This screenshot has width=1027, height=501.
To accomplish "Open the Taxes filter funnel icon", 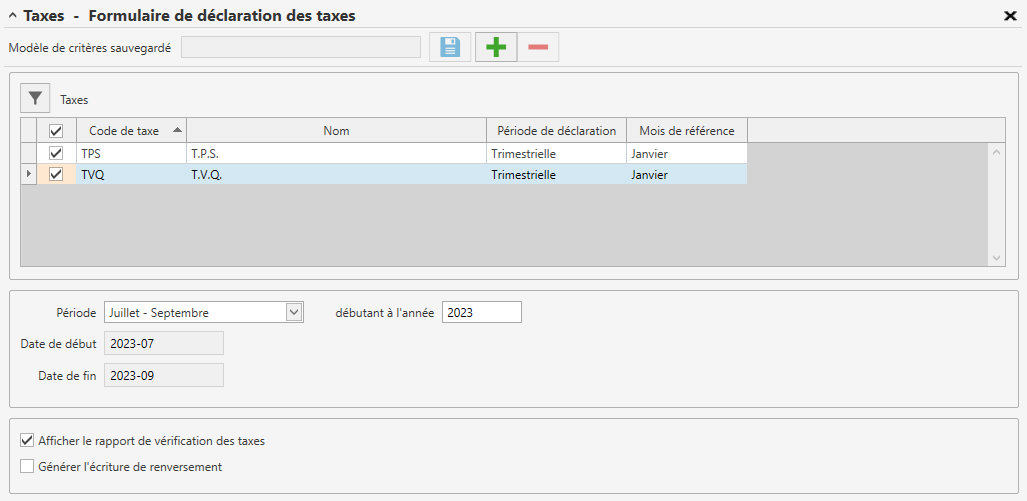I will click(35, 99).
